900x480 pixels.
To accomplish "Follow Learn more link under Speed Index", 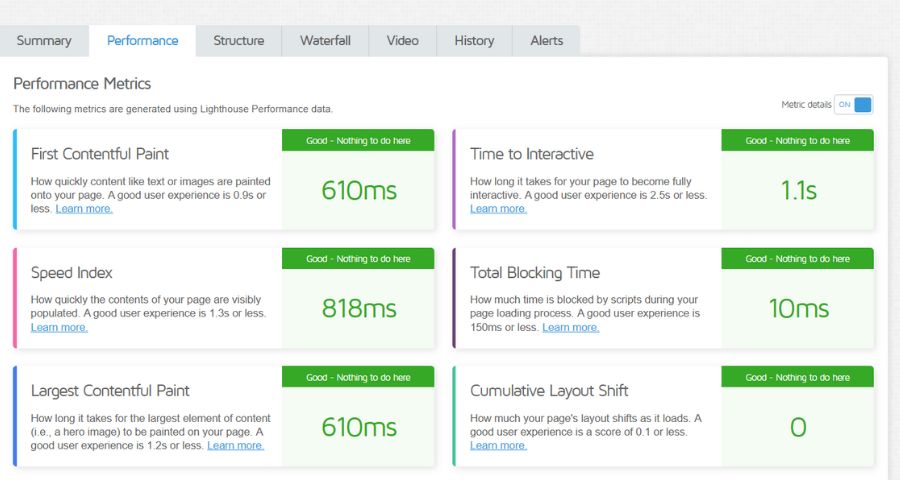I will point(59,327).
